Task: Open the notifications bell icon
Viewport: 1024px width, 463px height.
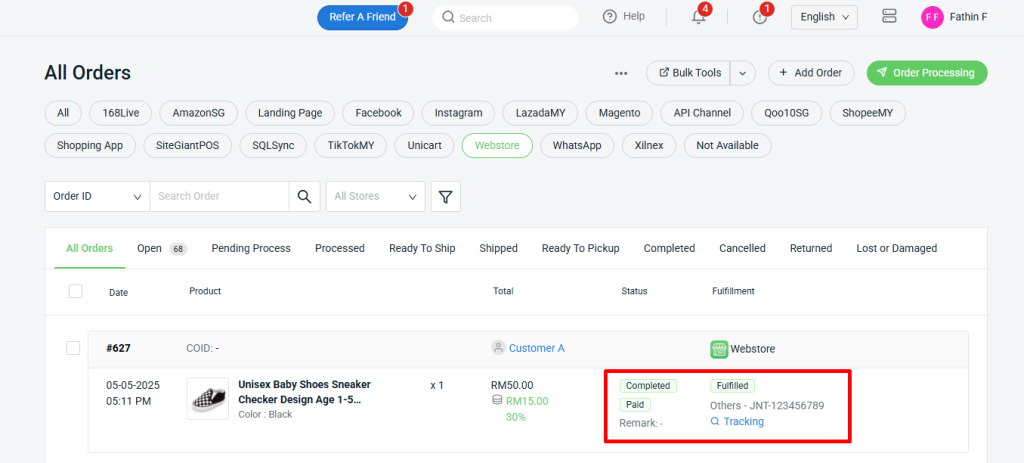Action: (x=699, y=17)
